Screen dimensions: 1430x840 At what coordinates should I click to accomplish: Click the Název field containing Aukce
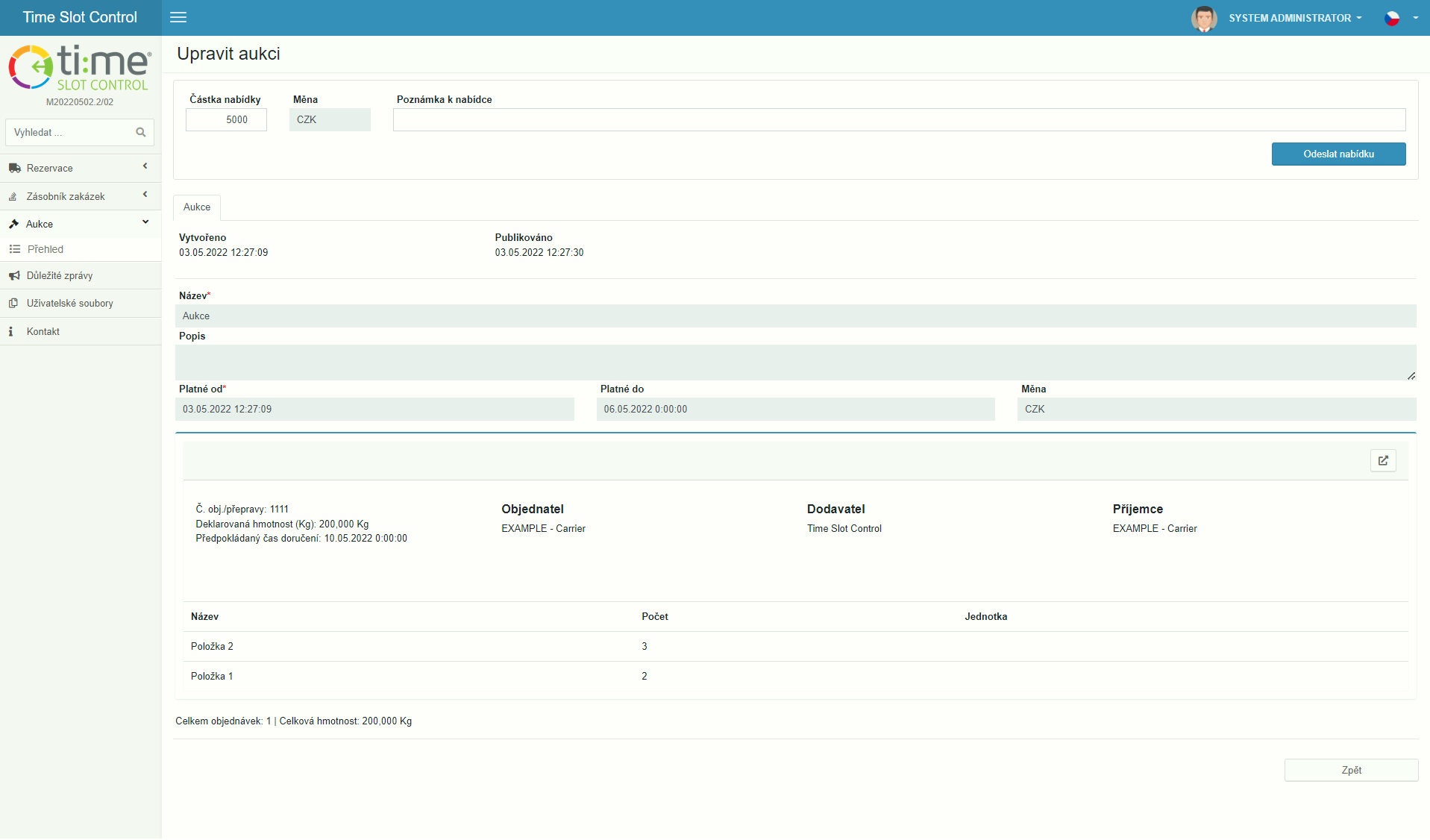point(795,316)
